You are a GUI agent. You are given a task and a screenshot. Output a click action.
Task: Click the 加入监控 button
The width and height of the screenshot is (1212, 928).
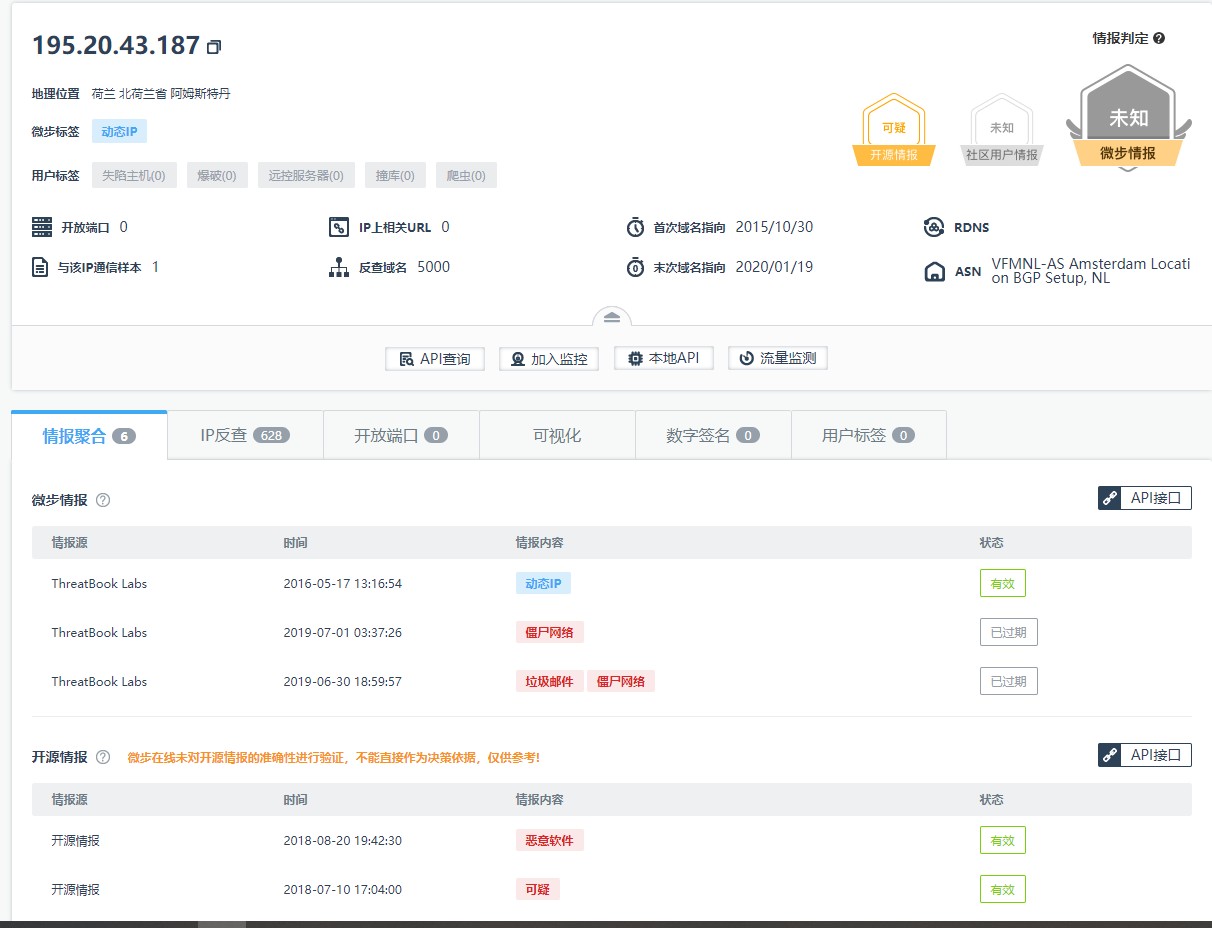pos(549,359)
